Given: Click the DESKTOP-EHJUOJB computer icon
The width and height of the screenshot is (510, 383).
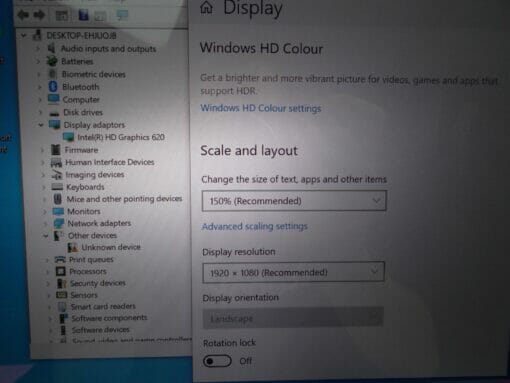Looking at the screenshot, I should [x=37, y=35].
